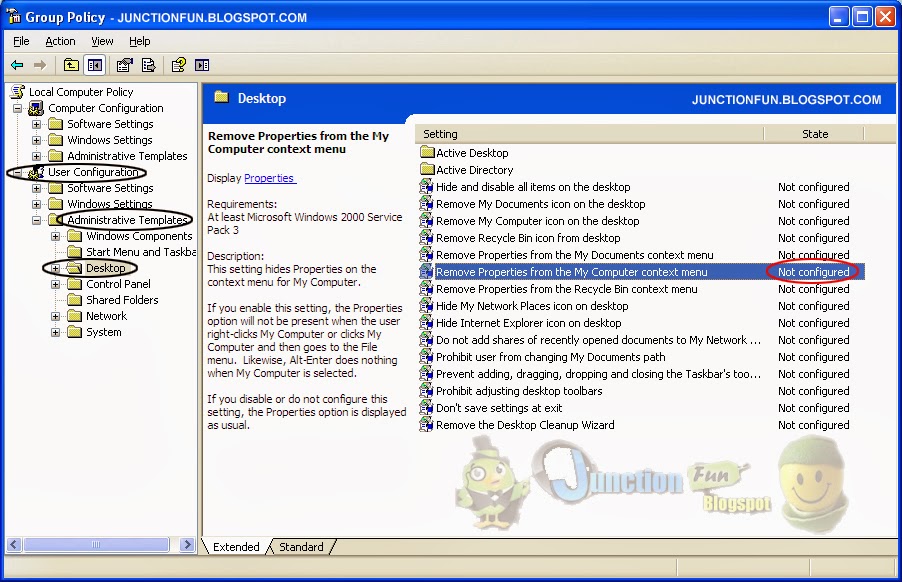Click the Local Computer Policy root icon

pyautogui.click(x=18, y=92)
